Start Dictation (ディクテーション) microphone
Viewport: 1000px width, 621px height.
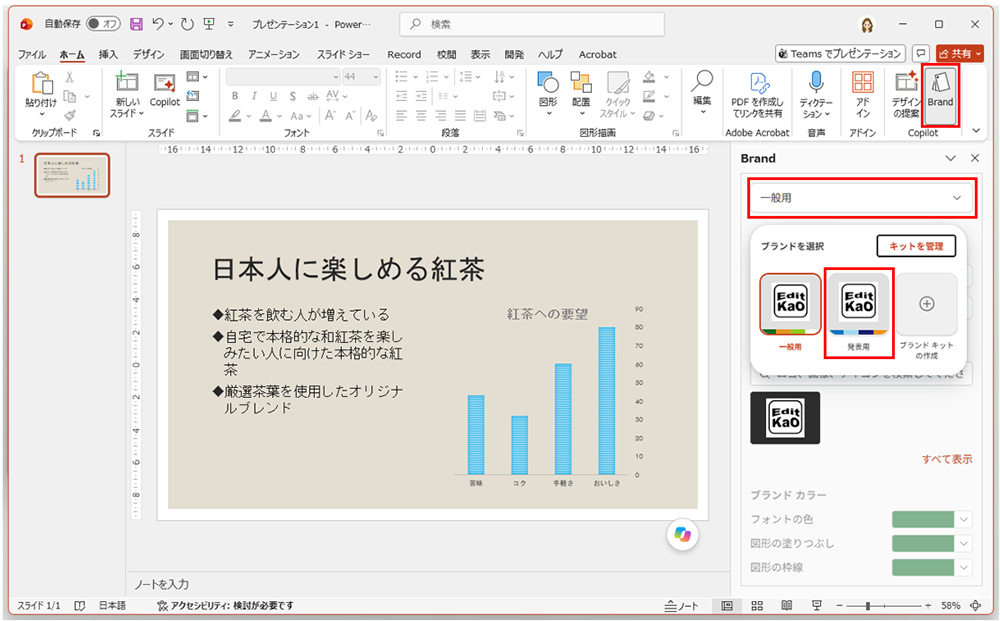click(816, 94)
